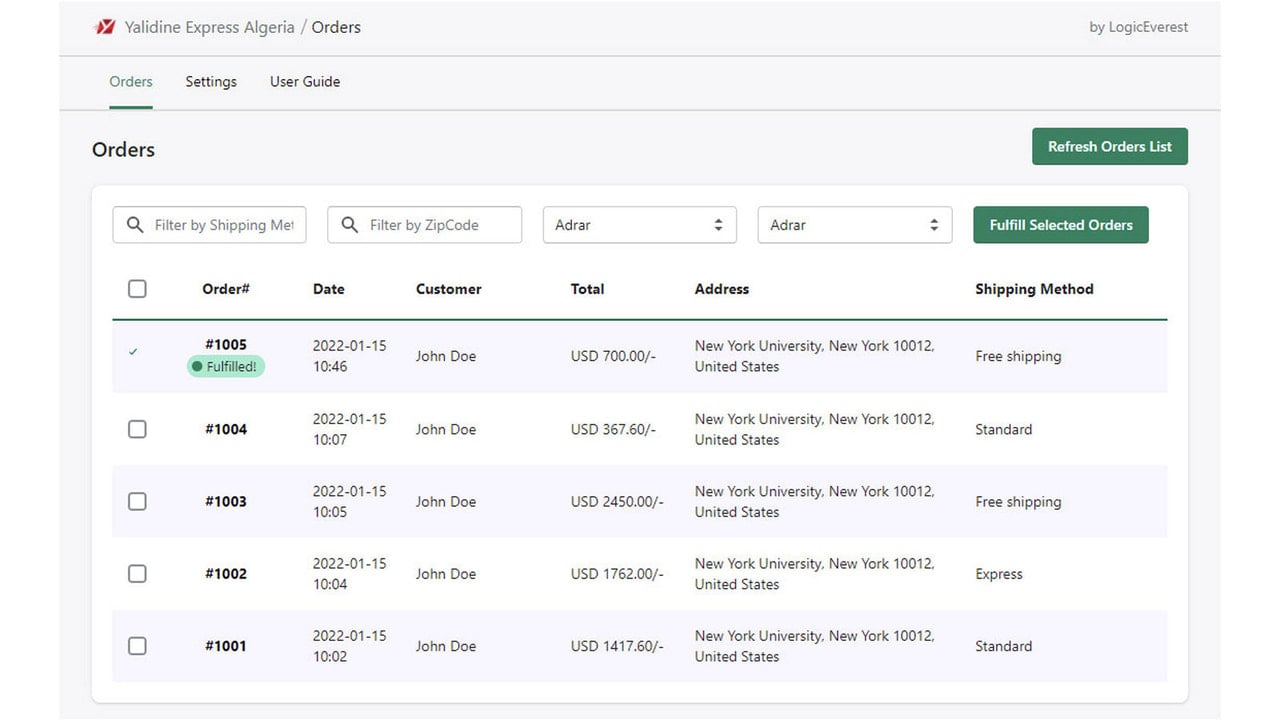Click the total USD 2450.00/-
Viewport: 1280px width, 720px height.
coord(617,501)
